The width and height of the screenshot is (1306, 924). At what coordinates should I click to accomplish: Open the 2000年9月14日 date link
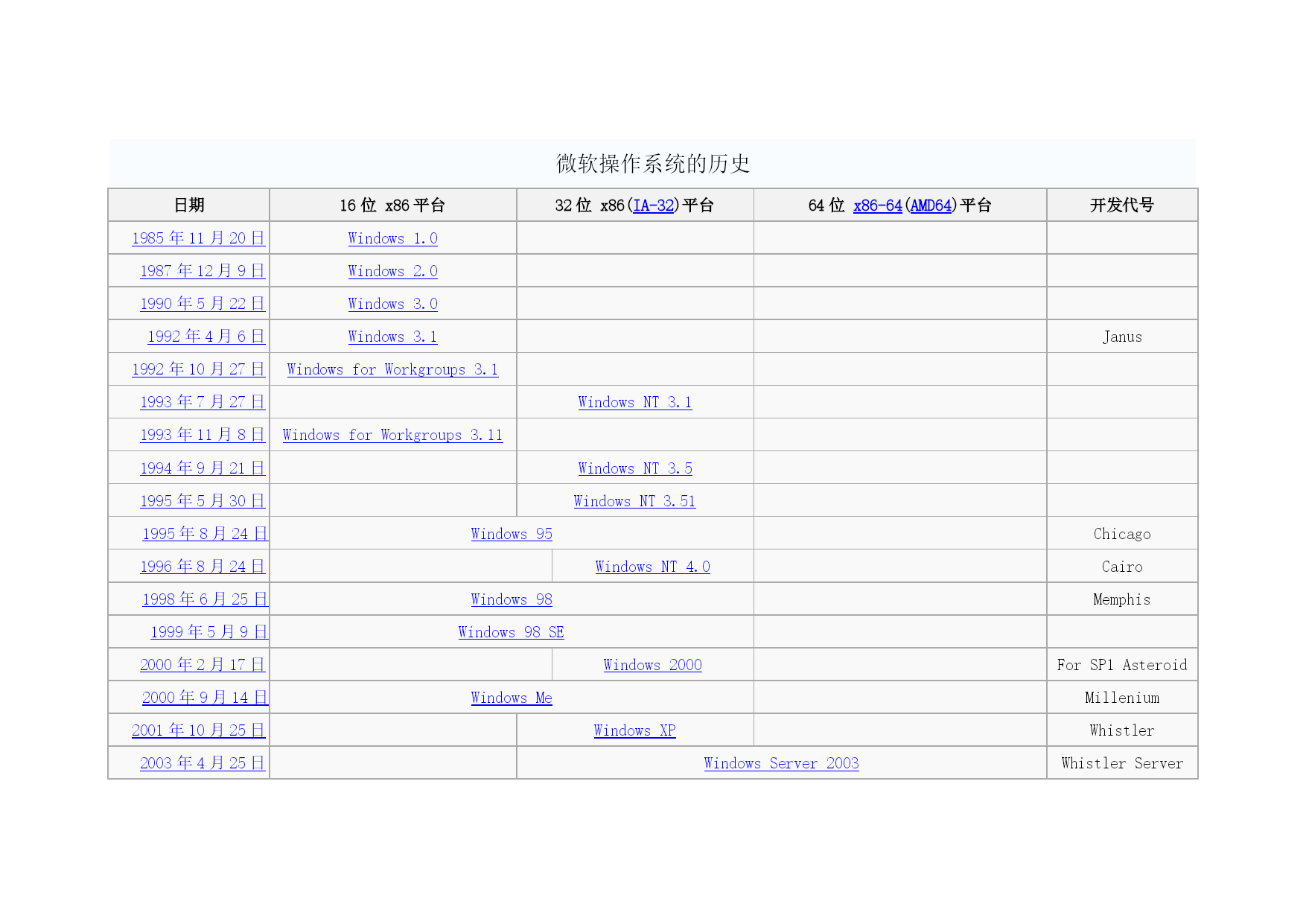(x=205, y=698)
